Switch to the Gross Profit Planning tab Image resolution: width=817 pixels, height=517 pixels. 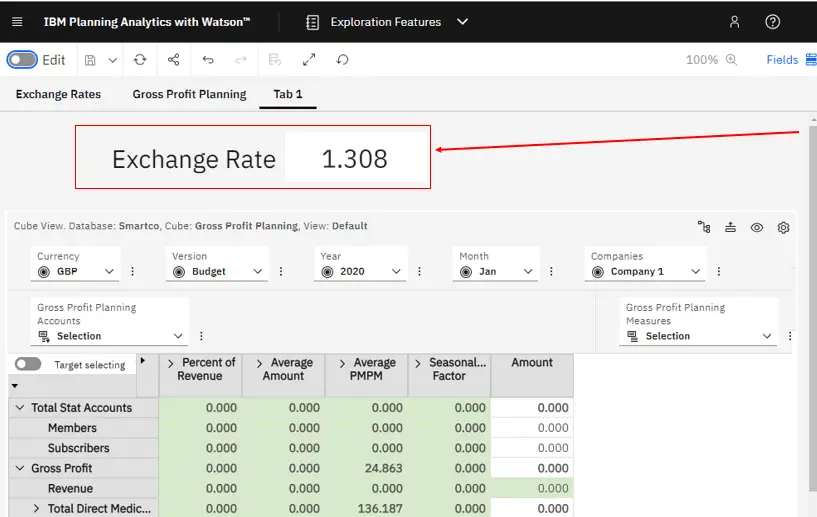pyautogui.click(x=189, y=94)
